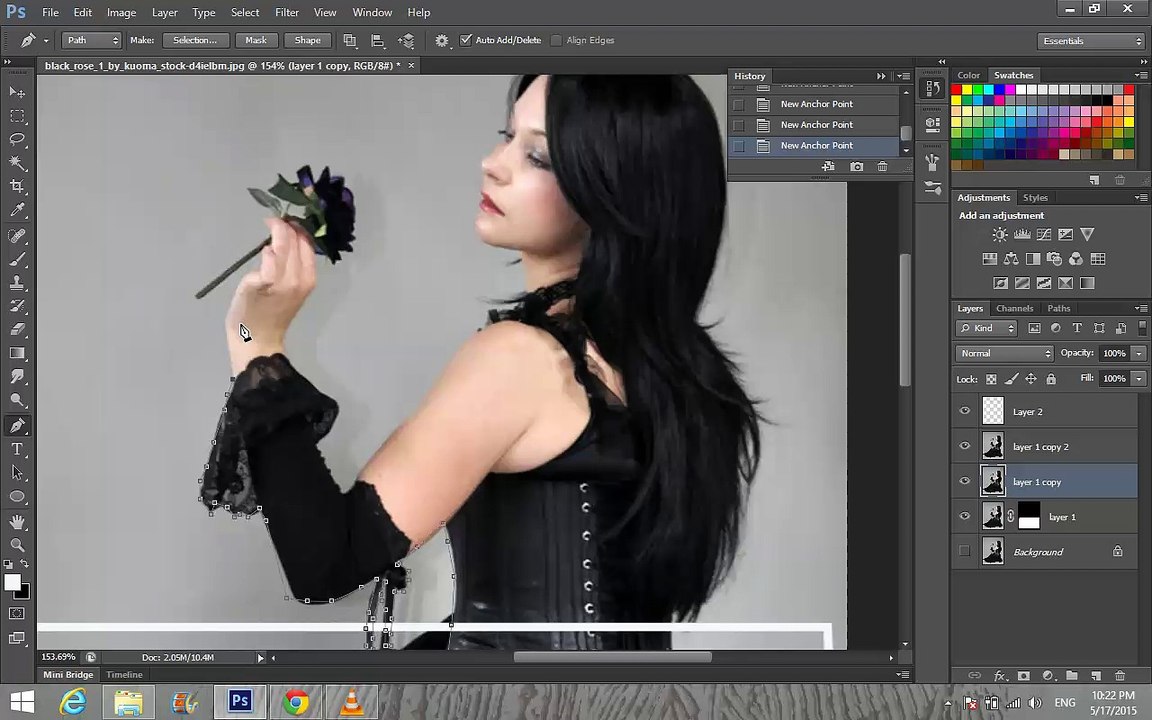The image size is (1152, 720).
Task: Open Path mode dropdown in options bar
Action: click(x=91, y=40)
